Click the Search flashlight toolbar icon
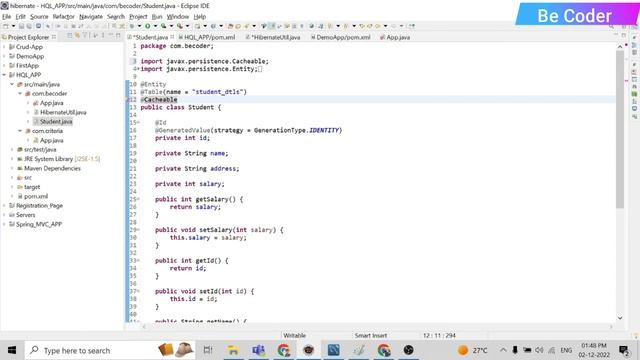Viewport: 640px width, 360px height. [x=246, y=26]
